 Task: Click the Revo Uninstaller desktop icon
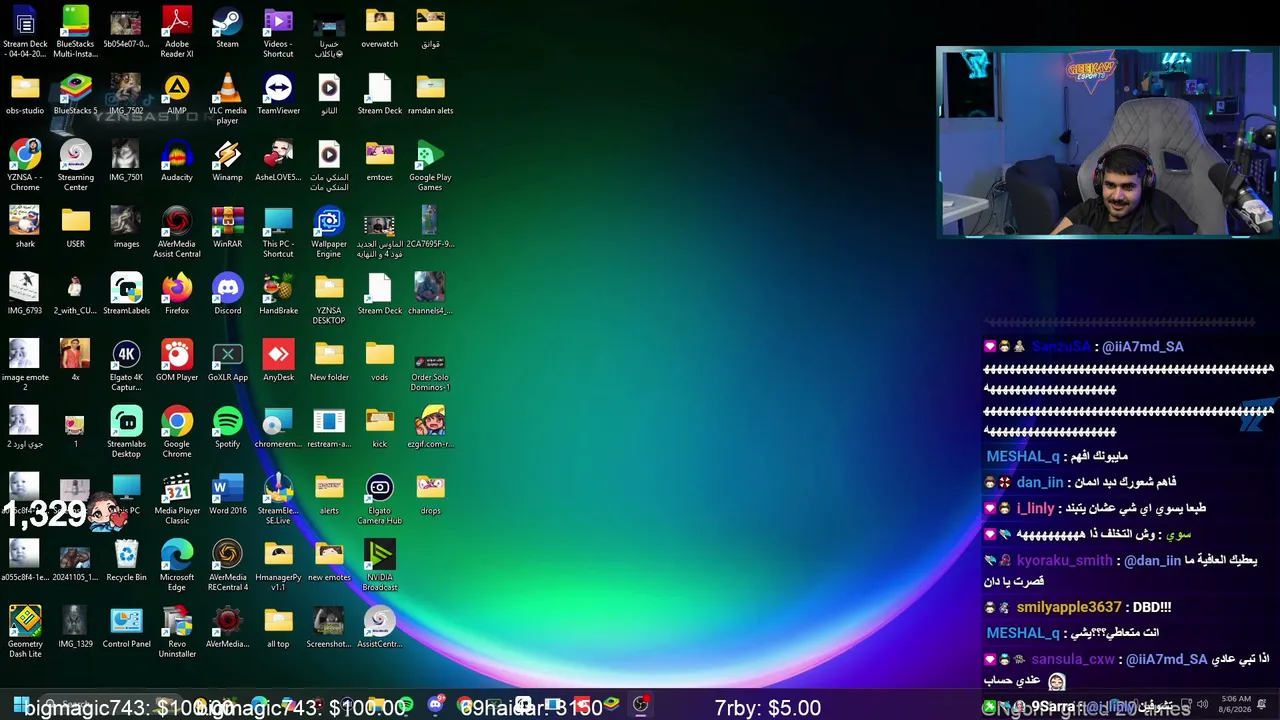tap(177, 633)
